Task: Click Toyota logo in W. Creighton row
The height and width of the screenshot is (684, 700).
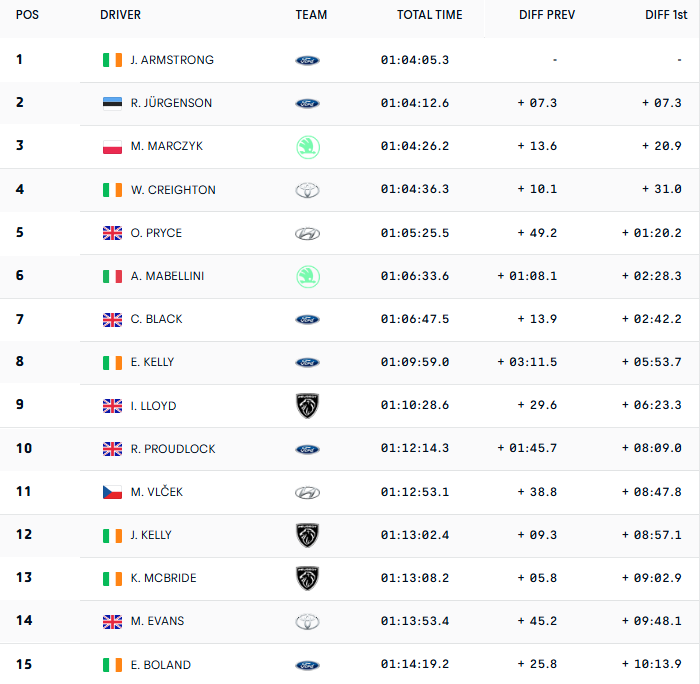Action: tap(307, 190)
